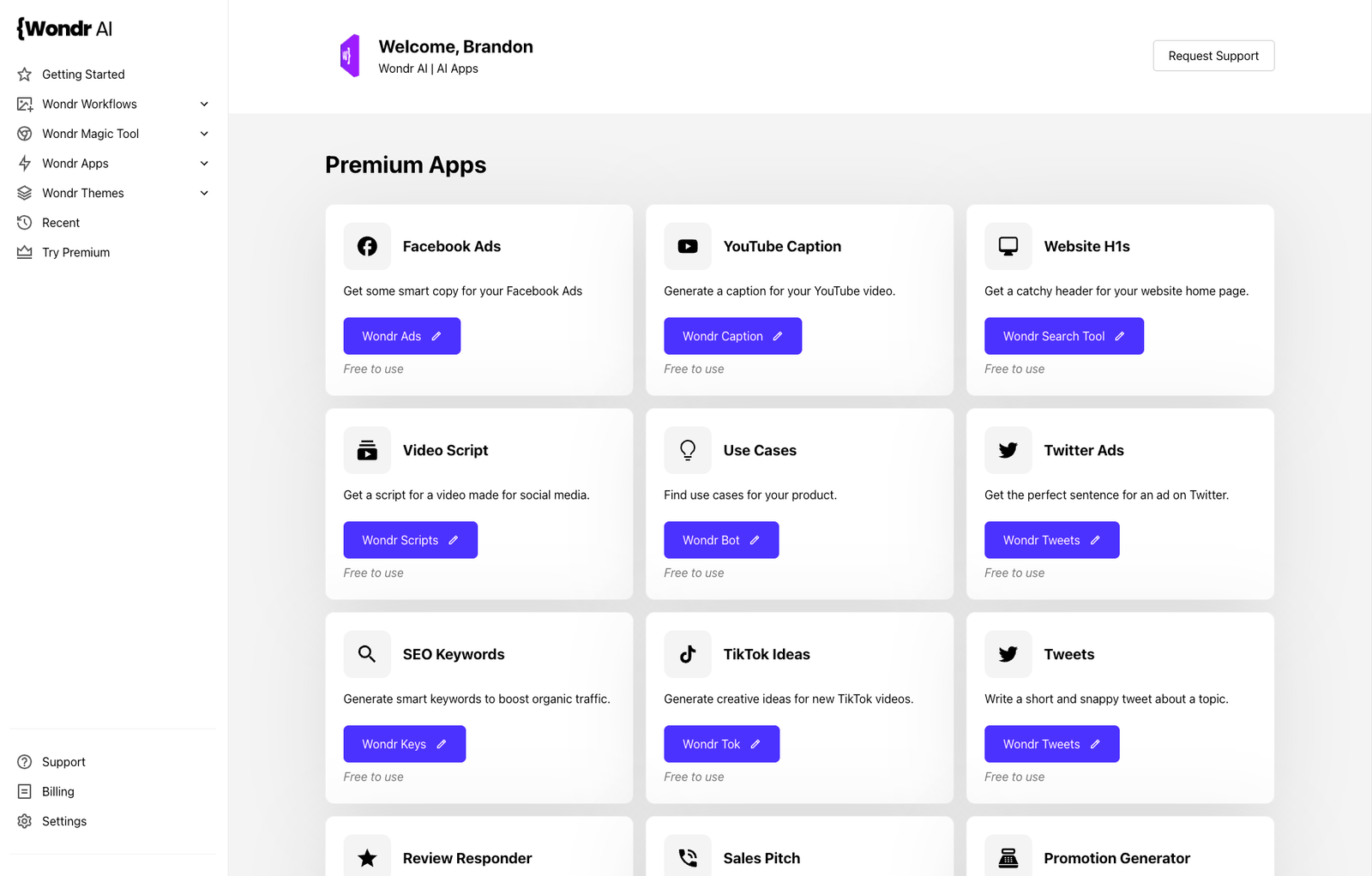Click the Request Support button
The width and height of the screenshot is (1372, 876).
click(x=1213, y=55)
